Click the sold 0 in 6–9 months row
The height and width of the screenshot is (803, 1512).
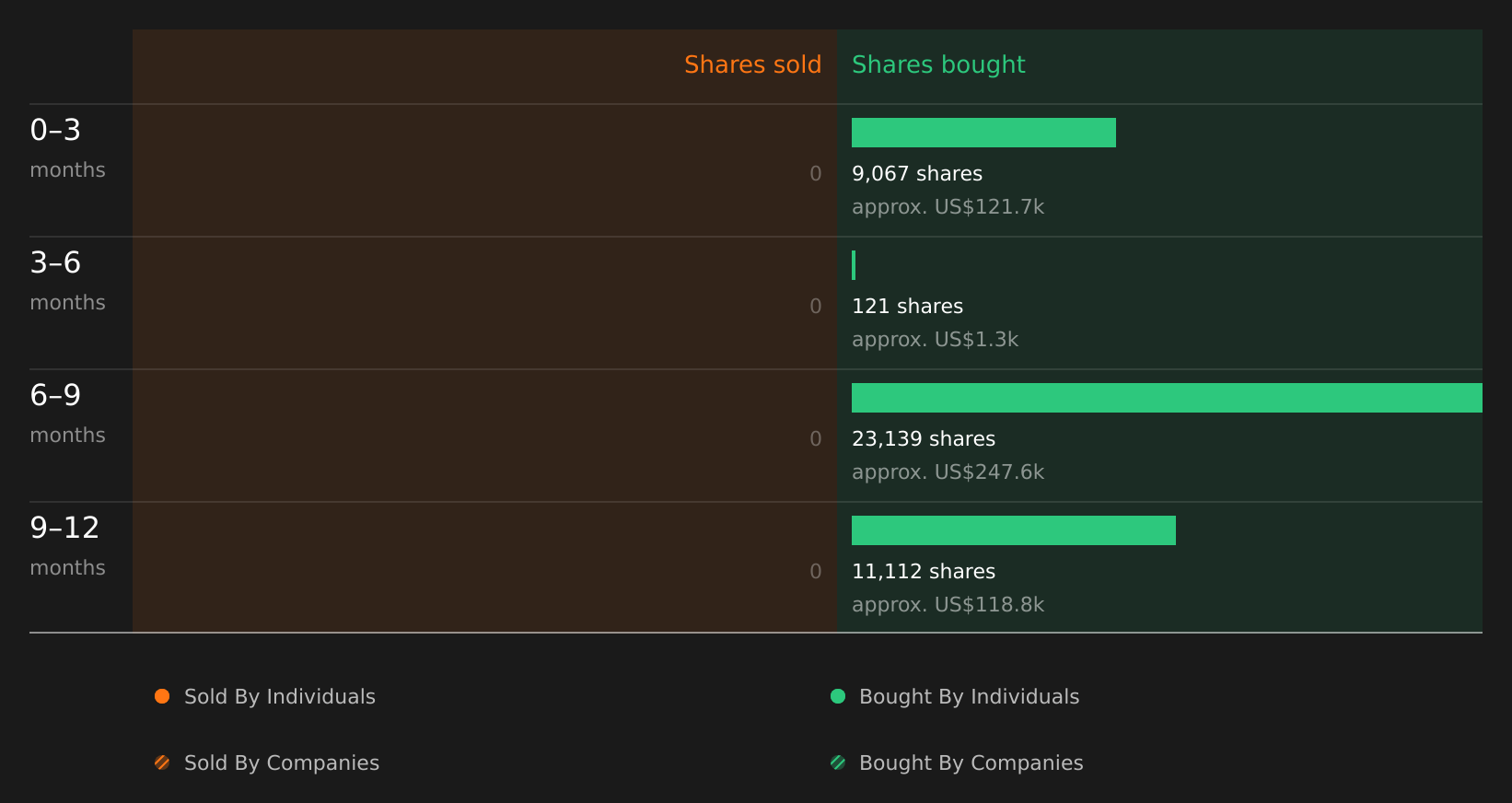click(x=816, y=439)
